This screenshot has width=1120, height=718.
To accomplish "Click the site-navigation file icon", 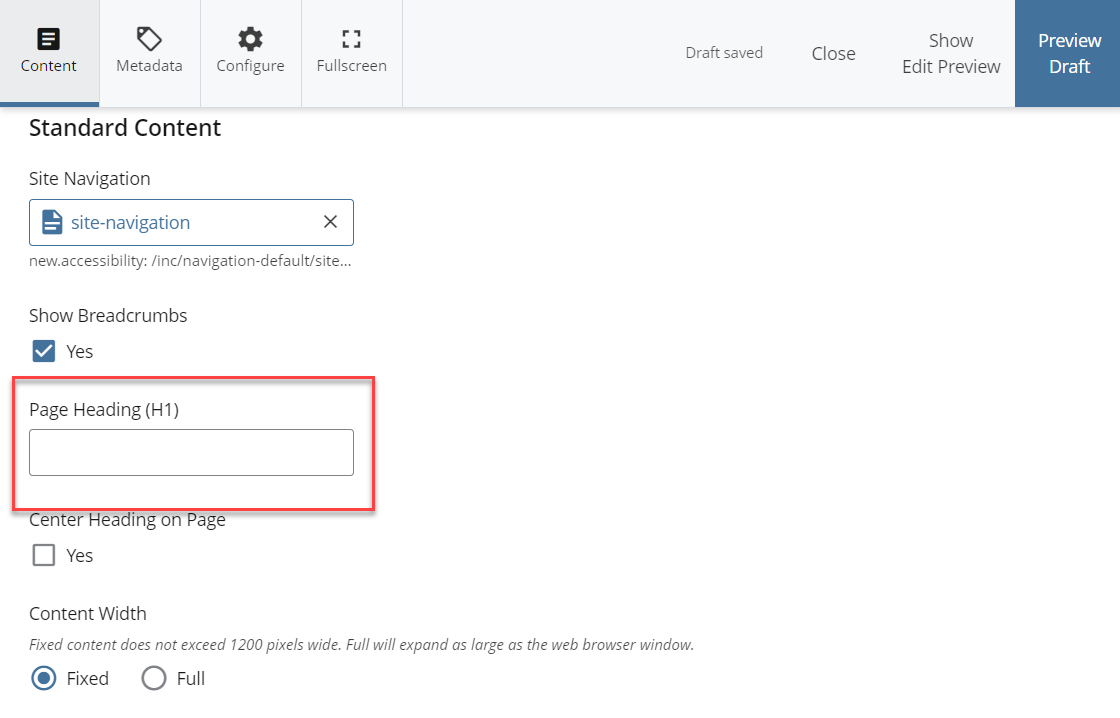I will pos(52,222).
